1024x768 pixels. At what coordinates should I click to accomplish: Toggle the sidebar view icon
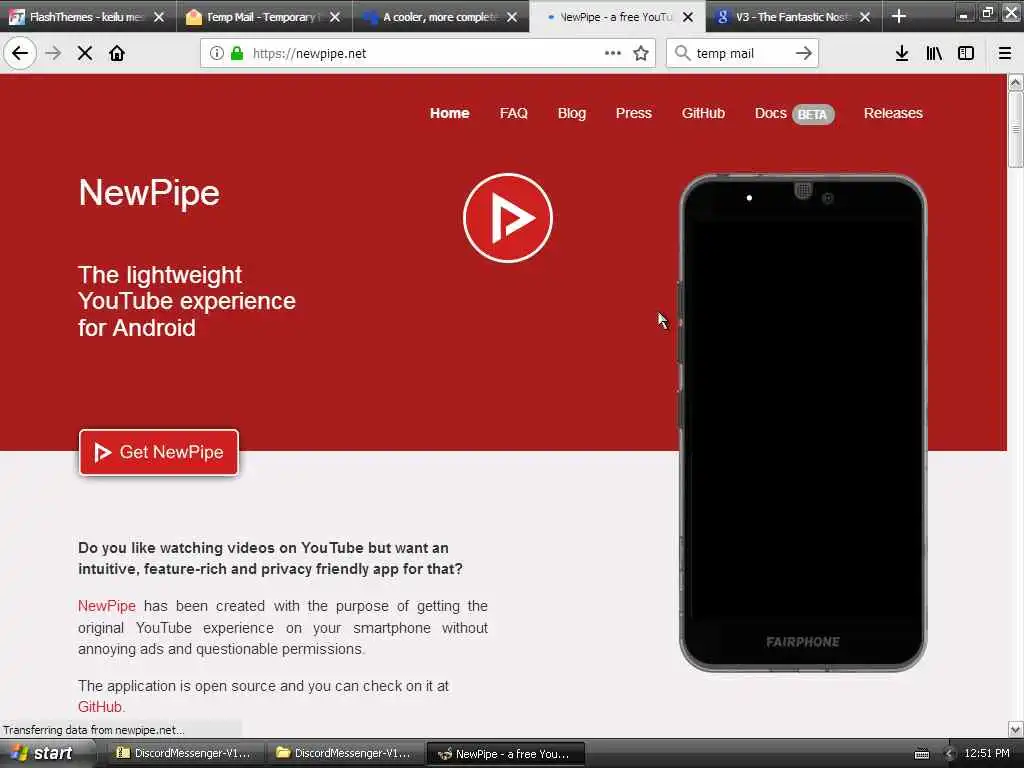966,53
